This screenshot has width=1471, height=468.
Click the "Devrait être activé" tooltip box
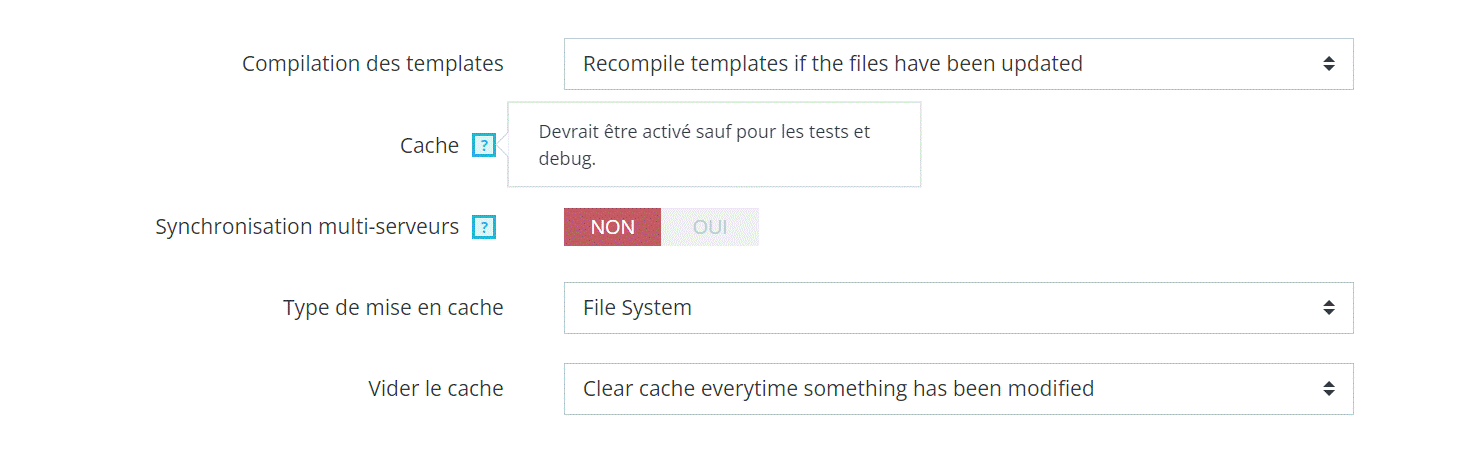tap(714, 145)
